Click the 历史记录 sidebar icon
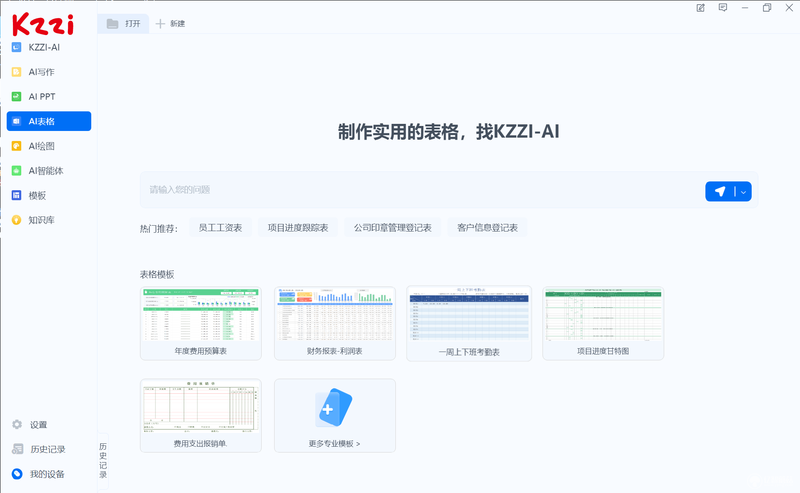This screenshot has width=800, height=493. click(x=17, y=449)
